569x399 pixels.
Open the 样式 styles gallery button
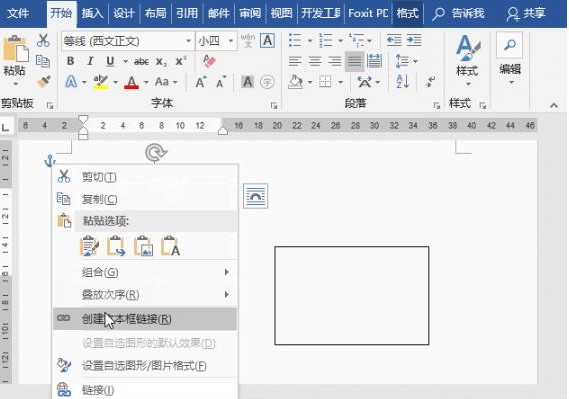[467, 60]
